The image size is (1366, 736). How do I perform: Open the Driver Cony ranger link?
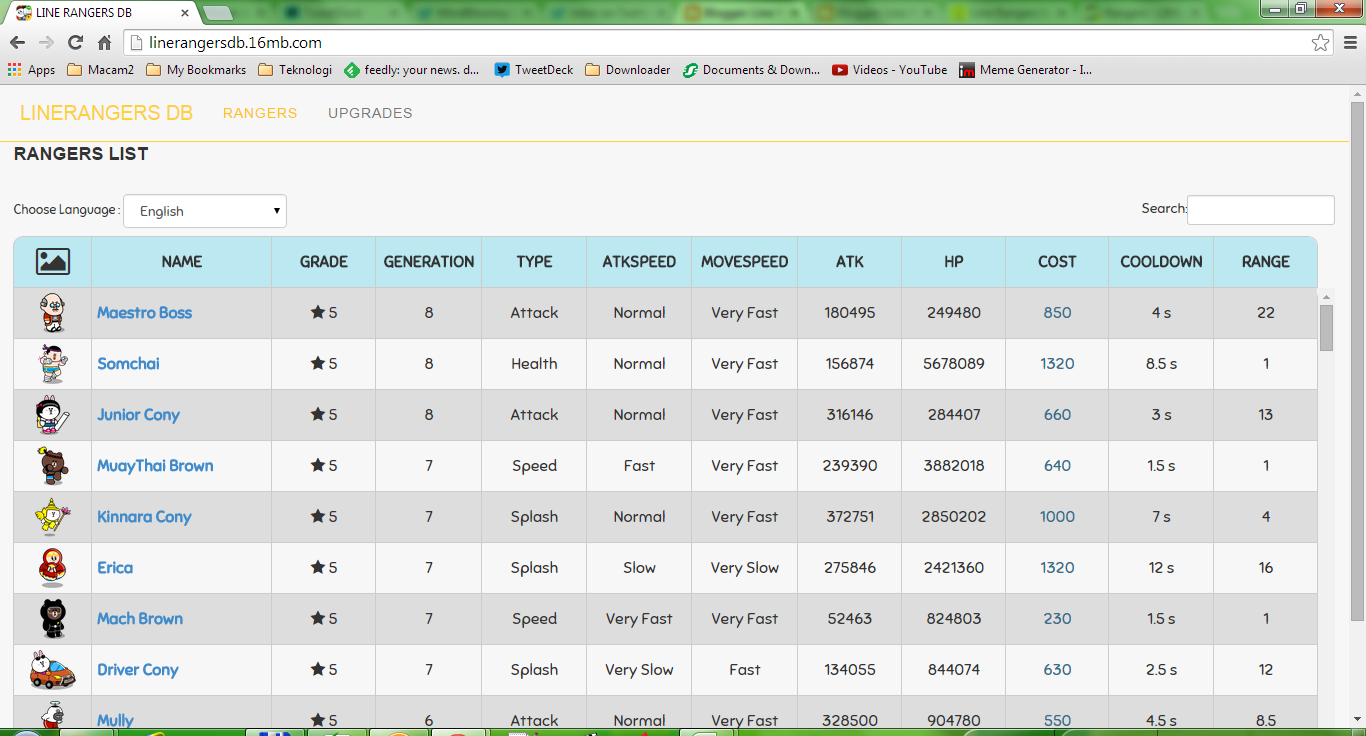(138, 670)
